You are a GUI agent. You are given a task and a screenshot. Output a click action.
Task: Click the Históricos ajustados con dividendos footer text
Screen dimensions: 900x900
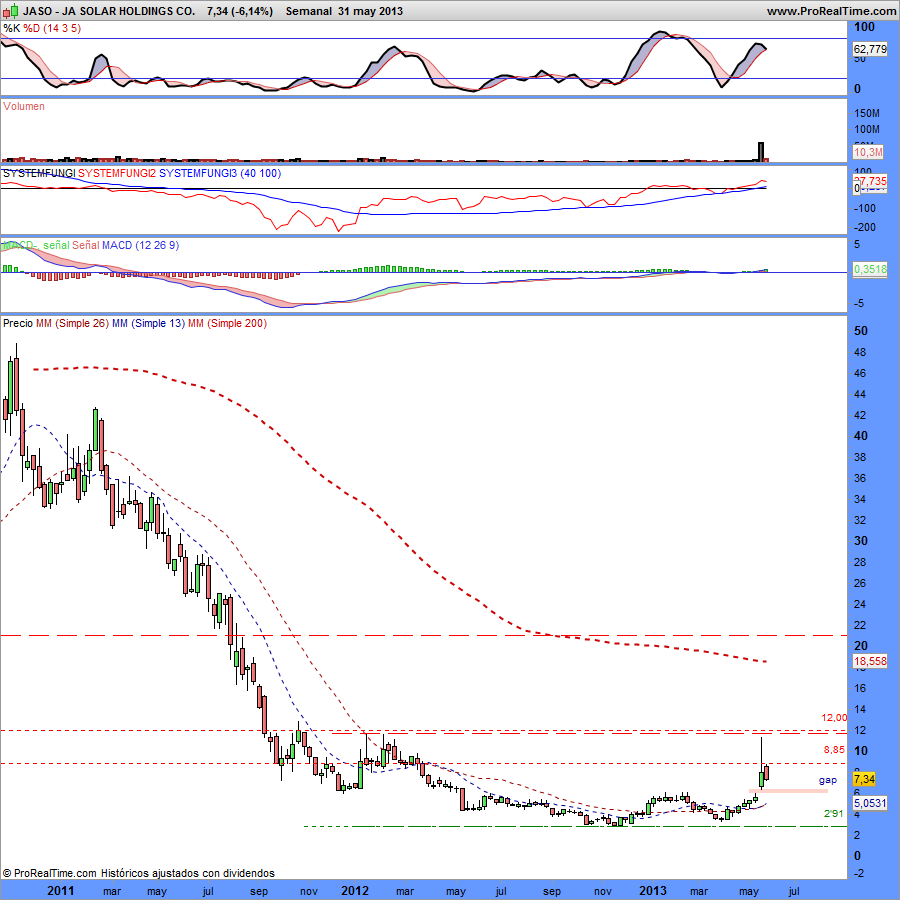[x=188, y=873]
